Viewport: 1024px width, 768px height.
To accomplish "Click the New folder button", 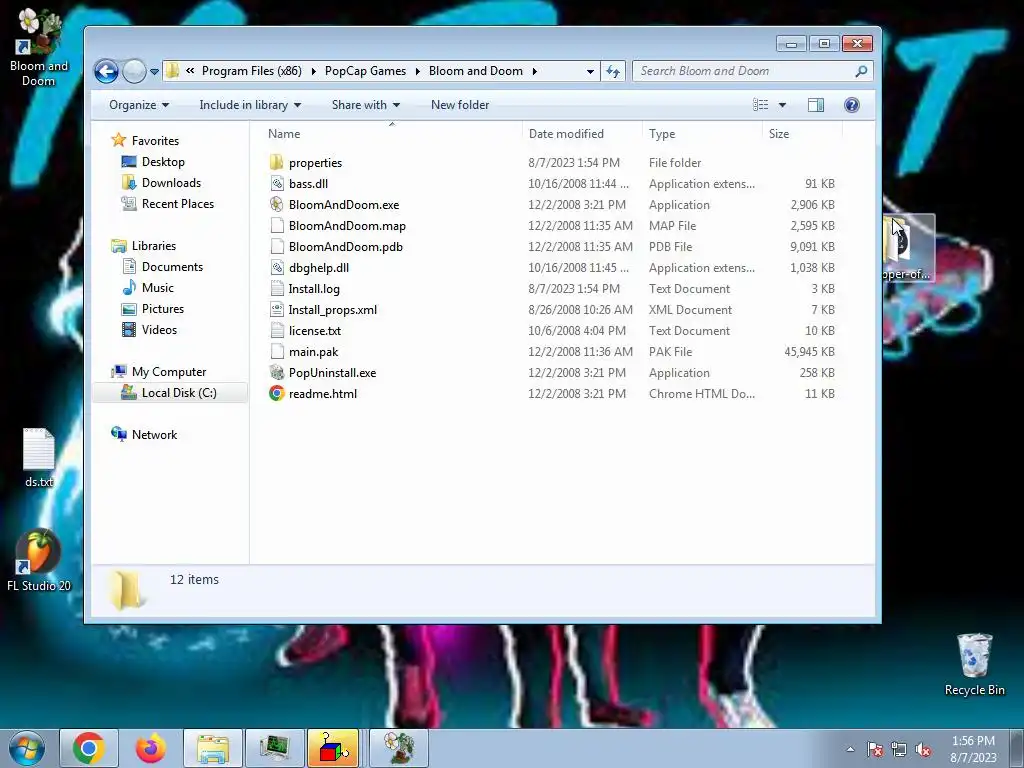I will coord(460,104).
